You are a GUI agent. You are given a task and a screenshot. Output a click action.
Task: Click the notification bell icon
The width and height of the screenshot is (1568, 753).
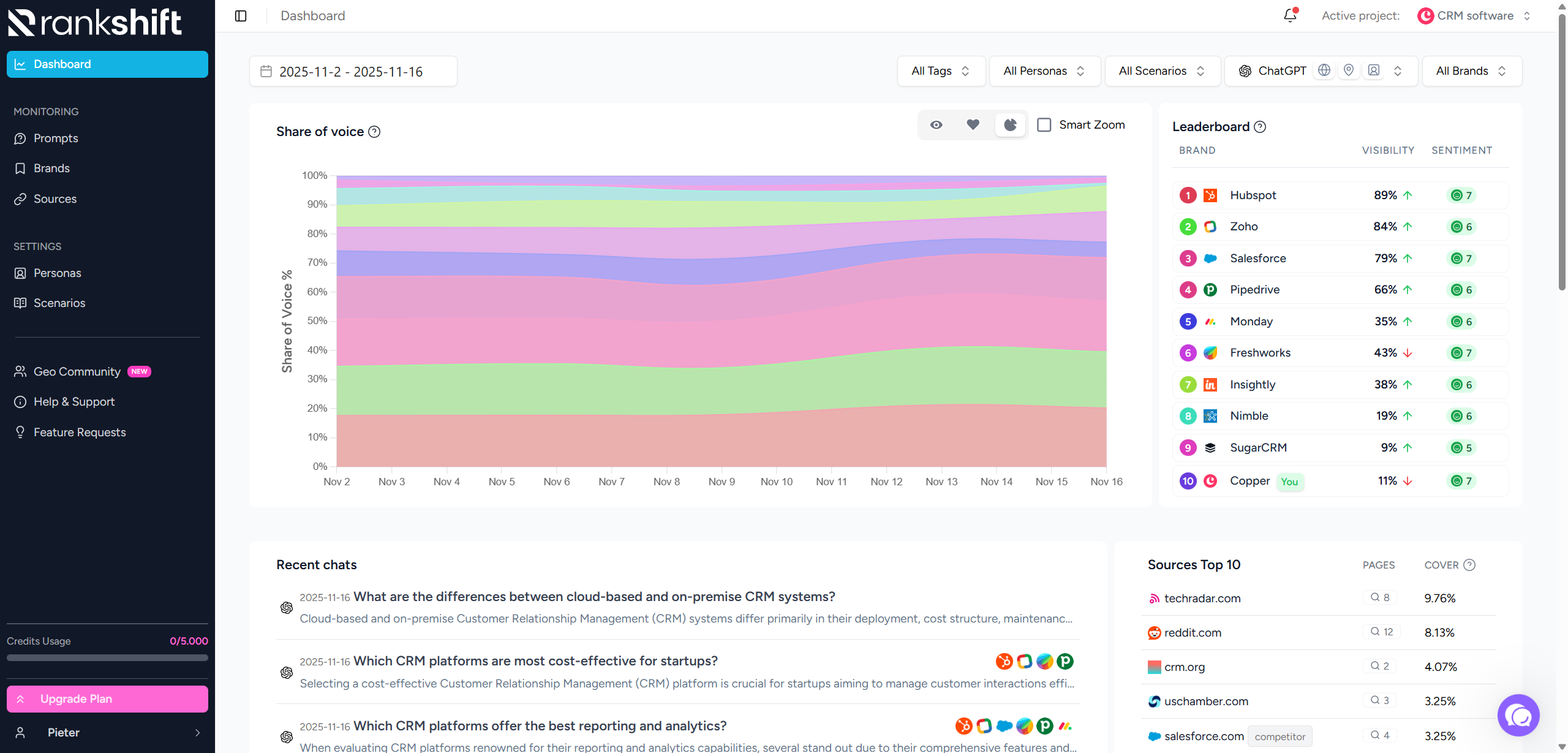pos(1289,15)
